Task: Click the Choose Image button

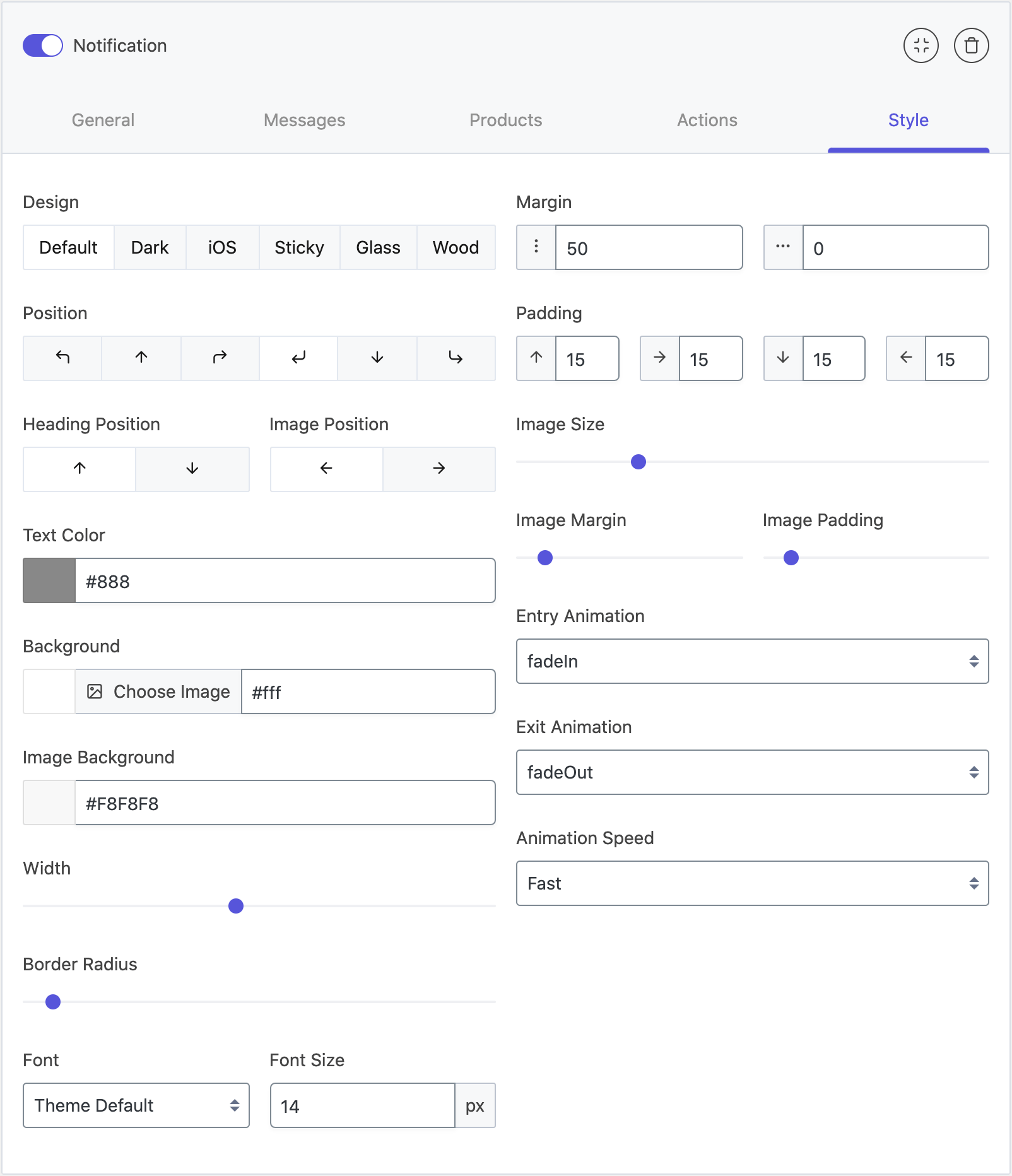Action: pyautogui.click(x=158, y=691)
